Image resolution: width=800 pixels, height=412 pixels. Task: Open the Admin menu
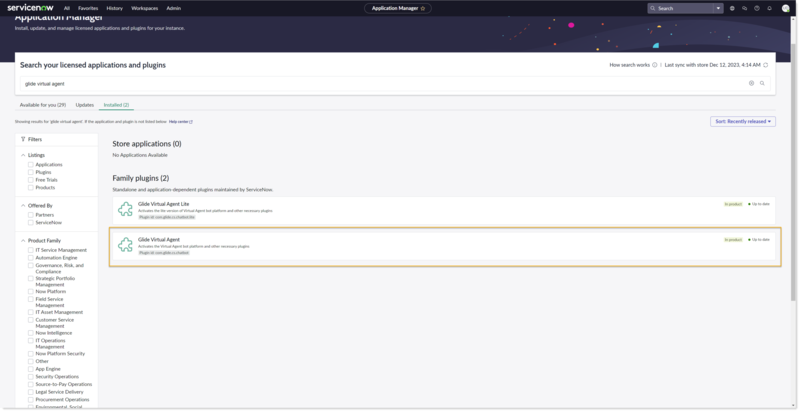[x=173, y=8]
